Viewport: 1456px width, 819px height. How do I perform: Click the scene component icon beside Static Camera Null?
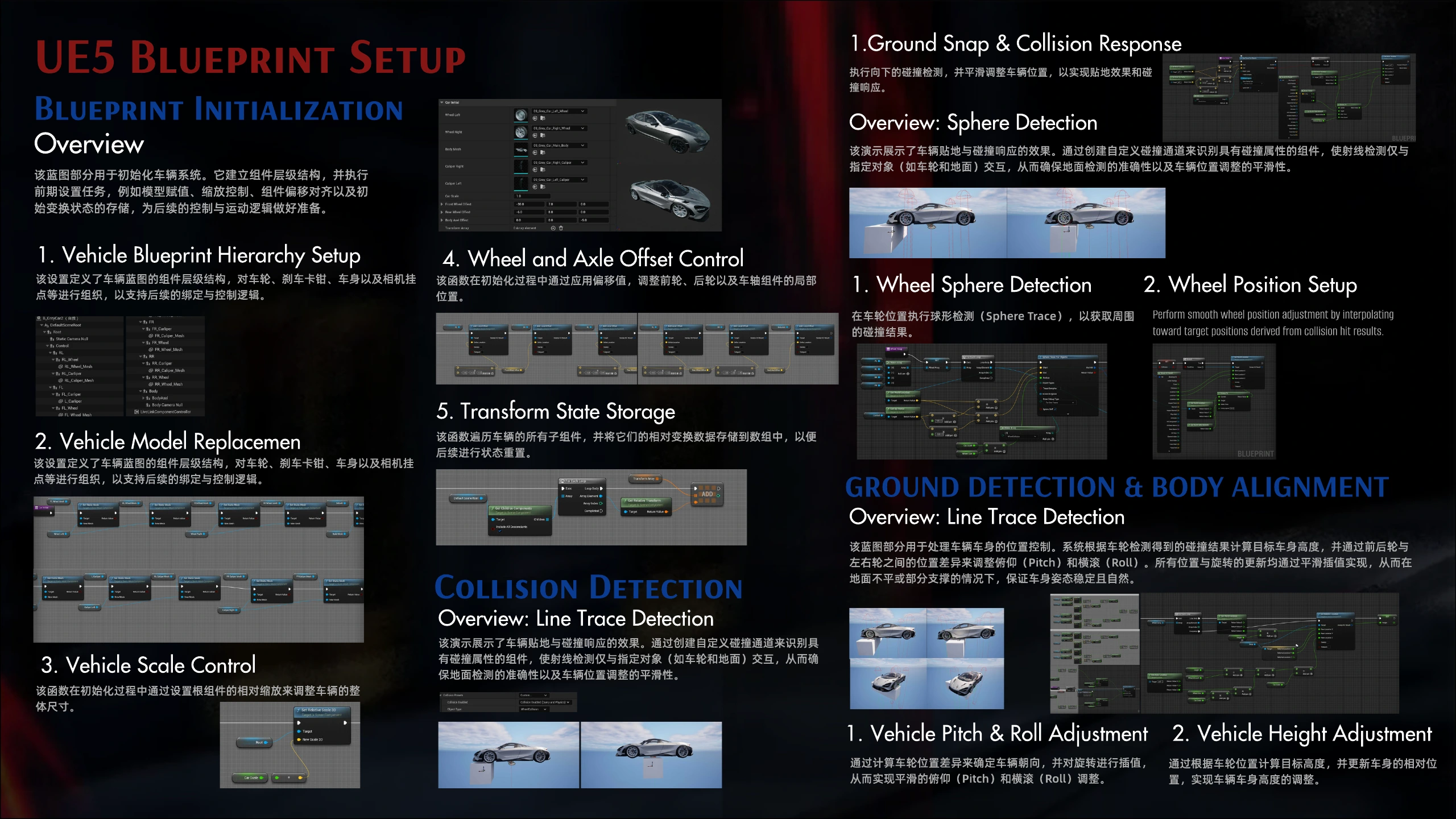52,339
